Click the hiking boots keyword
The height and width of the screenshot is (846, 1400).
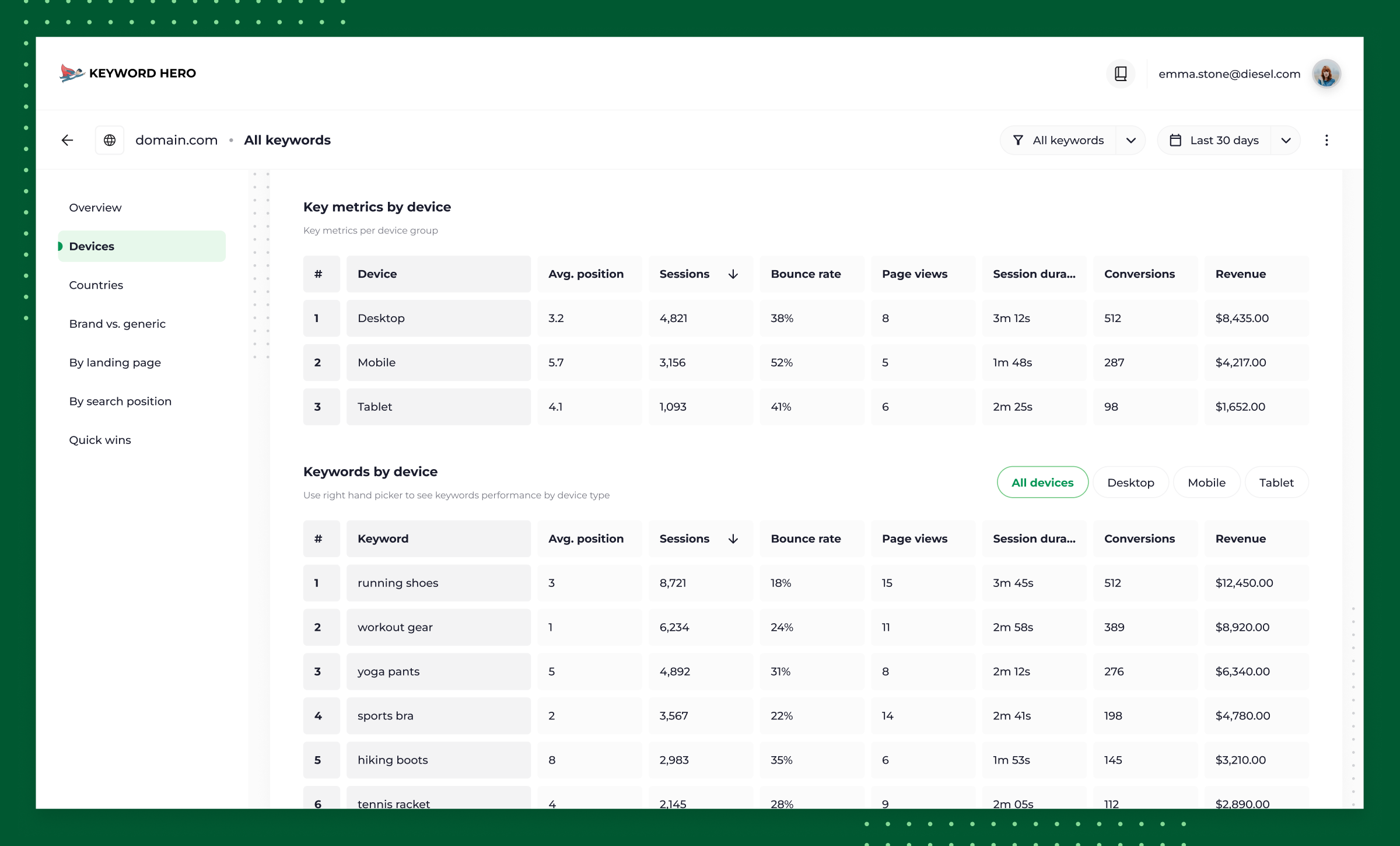pos(439,760)
